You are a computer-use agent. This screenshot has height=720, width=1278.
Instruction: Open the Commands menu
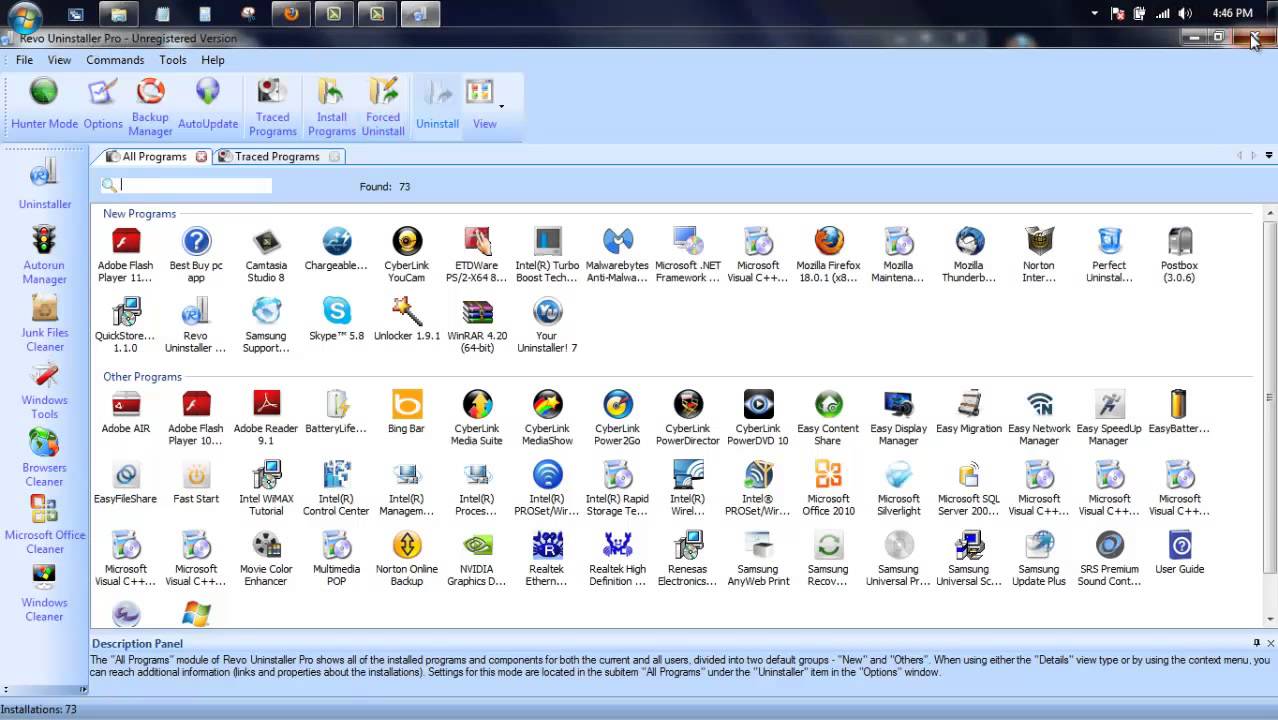tap(115, 60)
